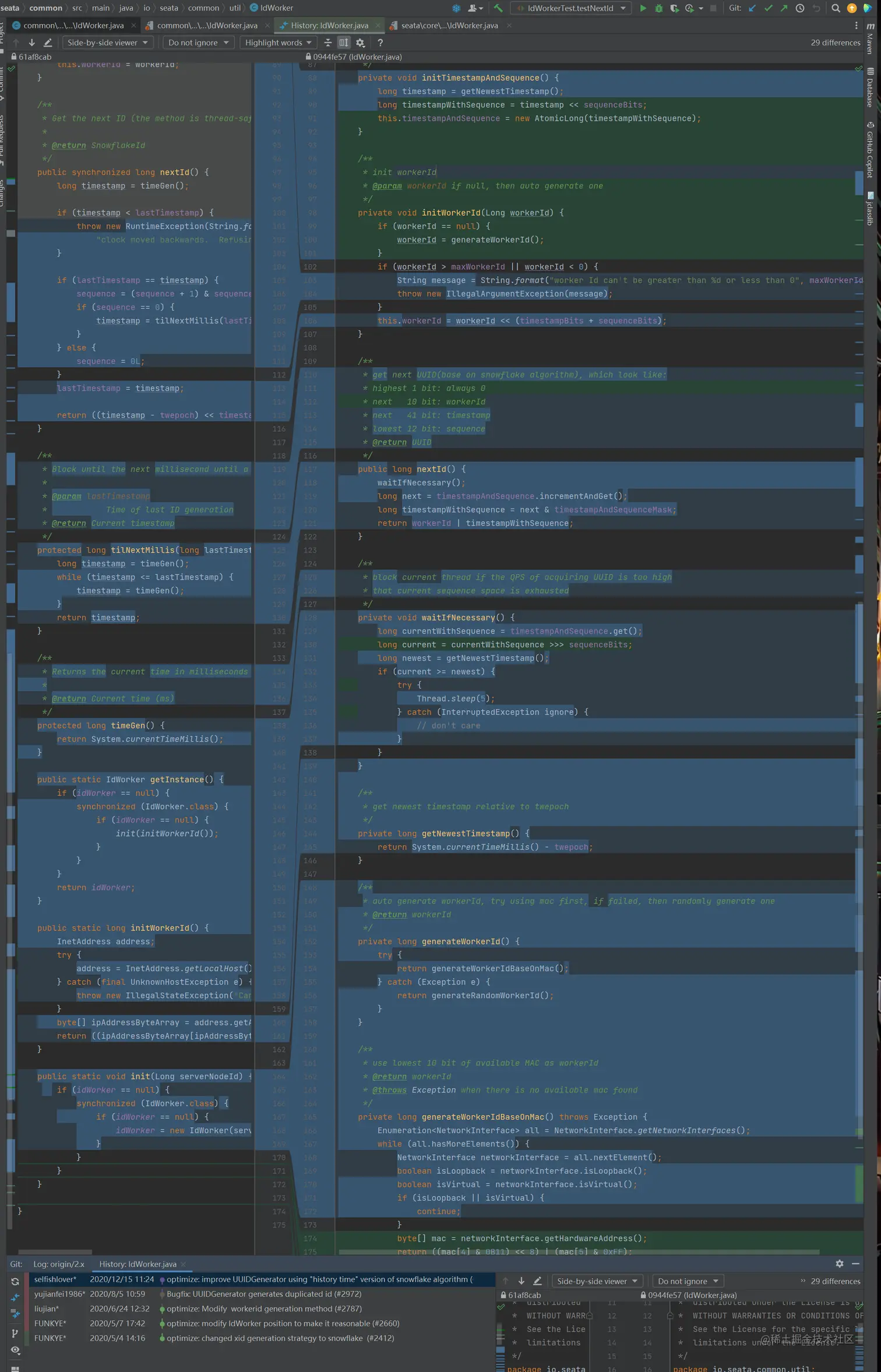Screen dimensions: 881x1372
Task: Click Git rollback undo icon
Action: click(x=816, y=8)
